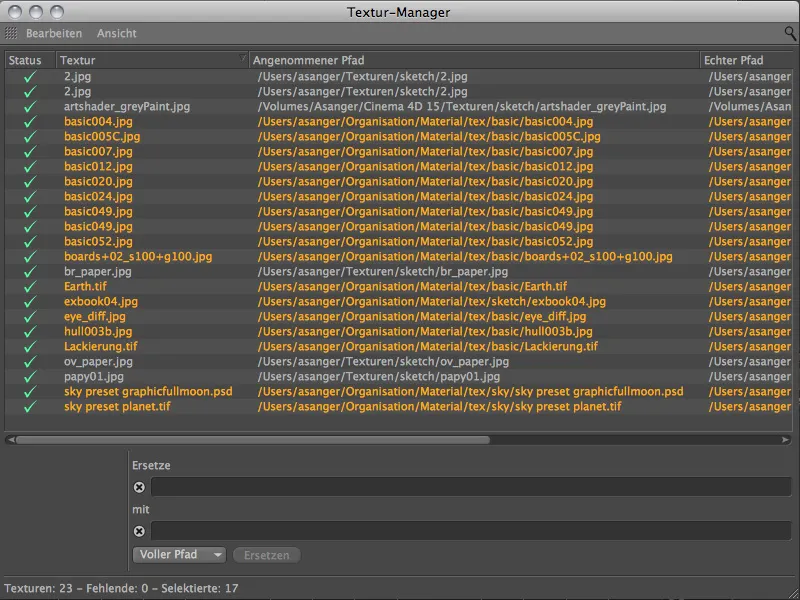Click the sort arrow in the Textur column header

click(243, 57)
